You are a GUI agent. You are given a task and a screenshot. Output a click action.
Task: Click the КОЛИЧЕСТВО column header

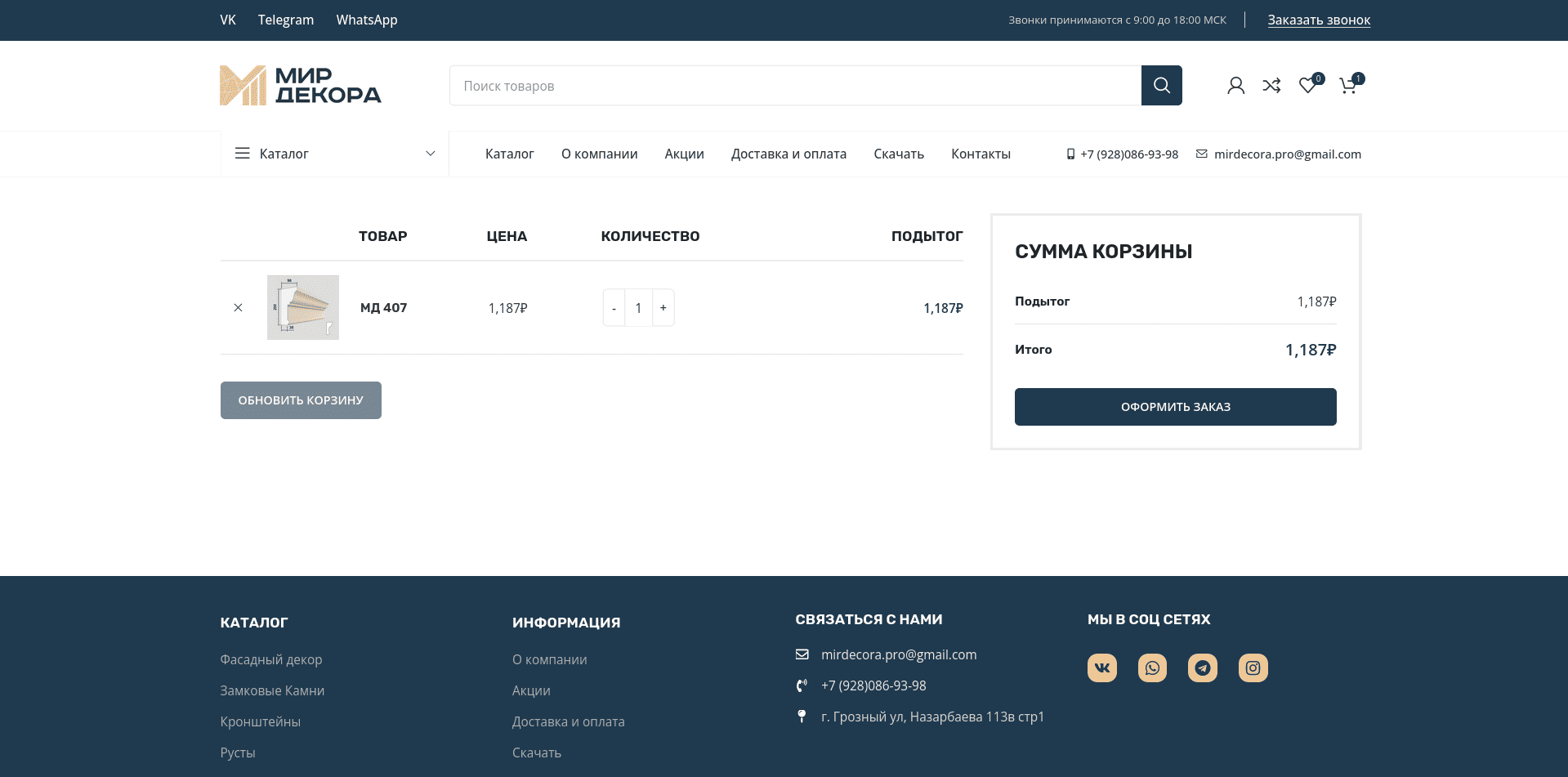[x=650, y=236]
